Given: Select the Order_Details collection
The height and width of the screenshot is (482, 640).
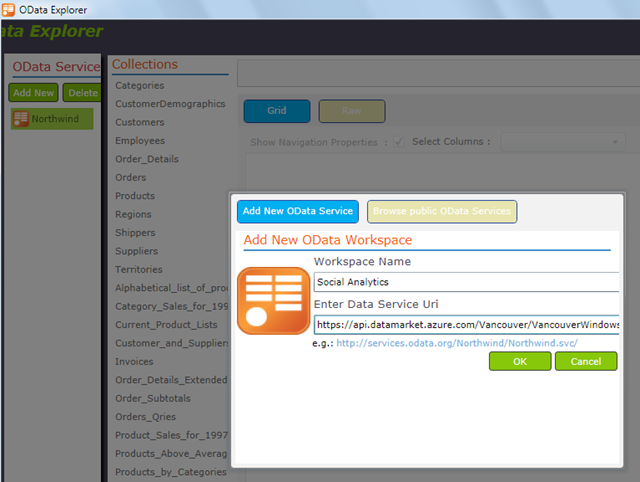Looking at the screenshot, I should [147, 159].
